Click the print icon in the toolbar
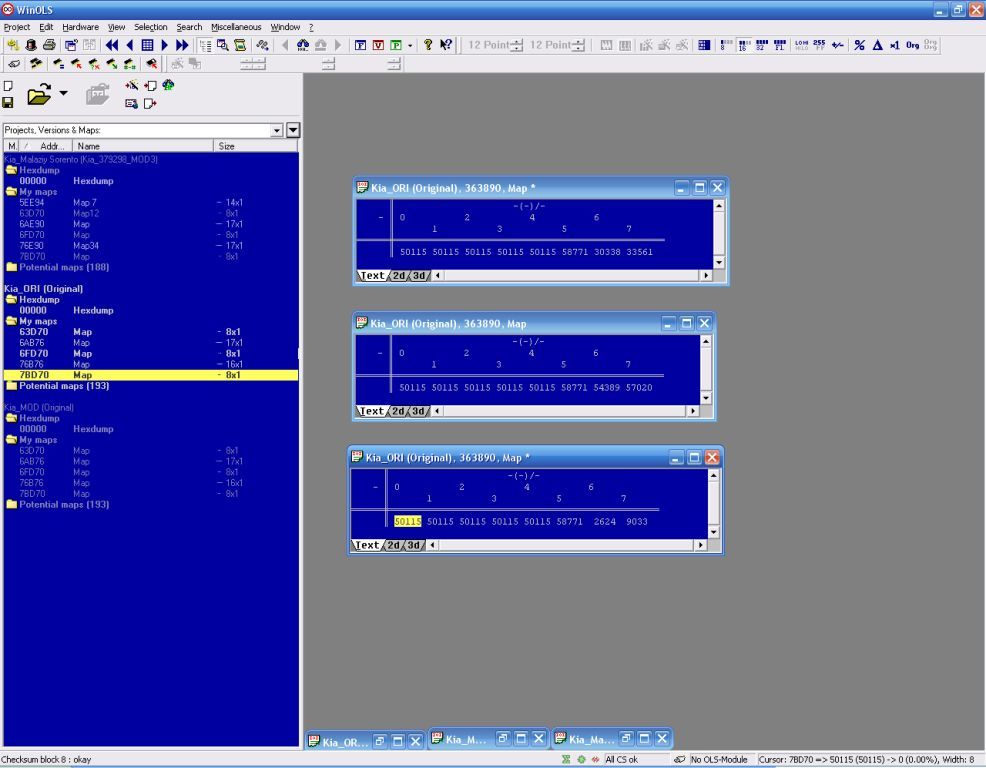 point(49,45)
